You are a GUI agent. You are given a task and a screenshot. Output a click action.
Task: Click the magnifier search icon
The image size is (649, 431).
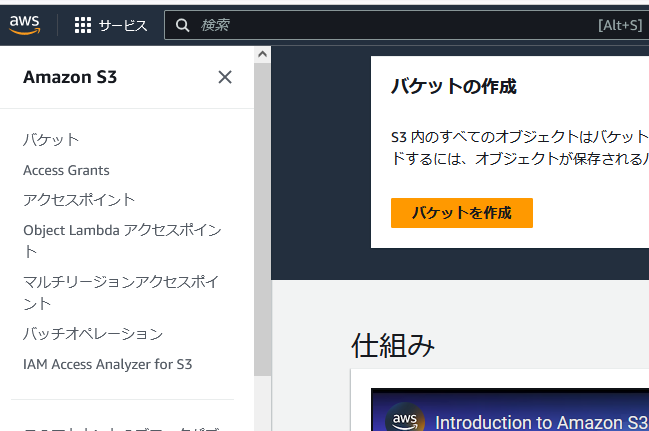pos(182,25)
